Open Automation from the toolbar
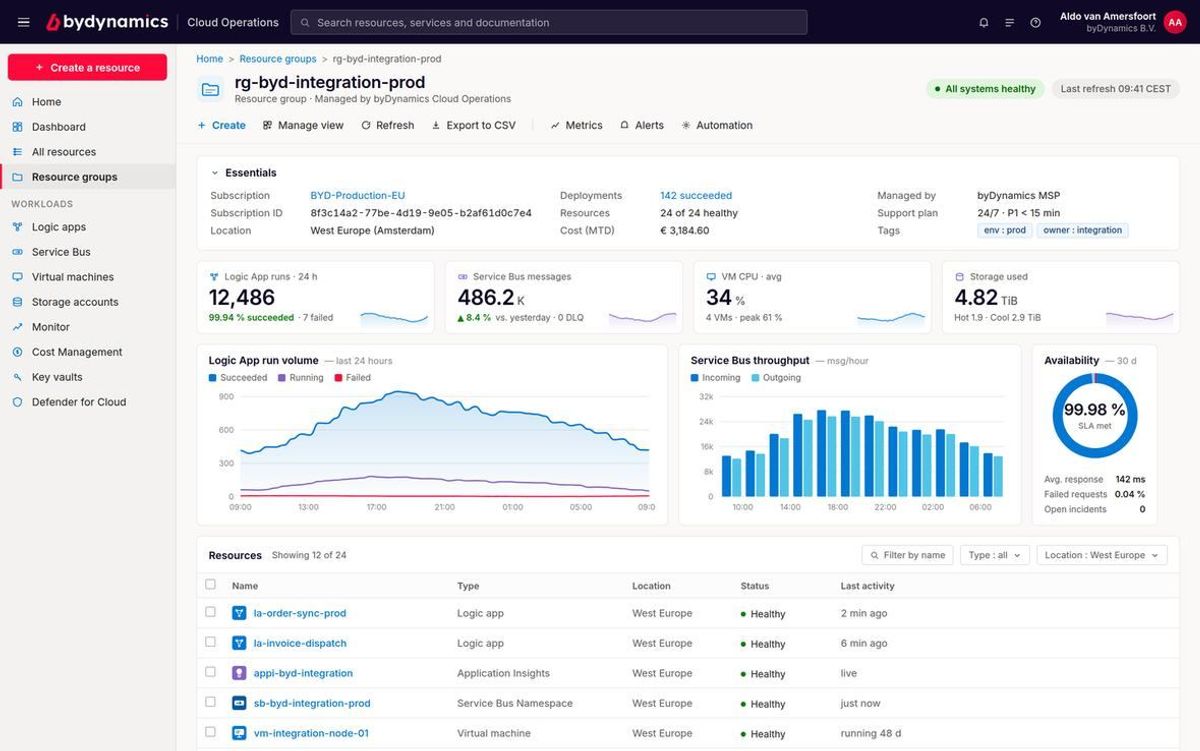This screenshot has width=1200, height=751. (x=716, y=125)
